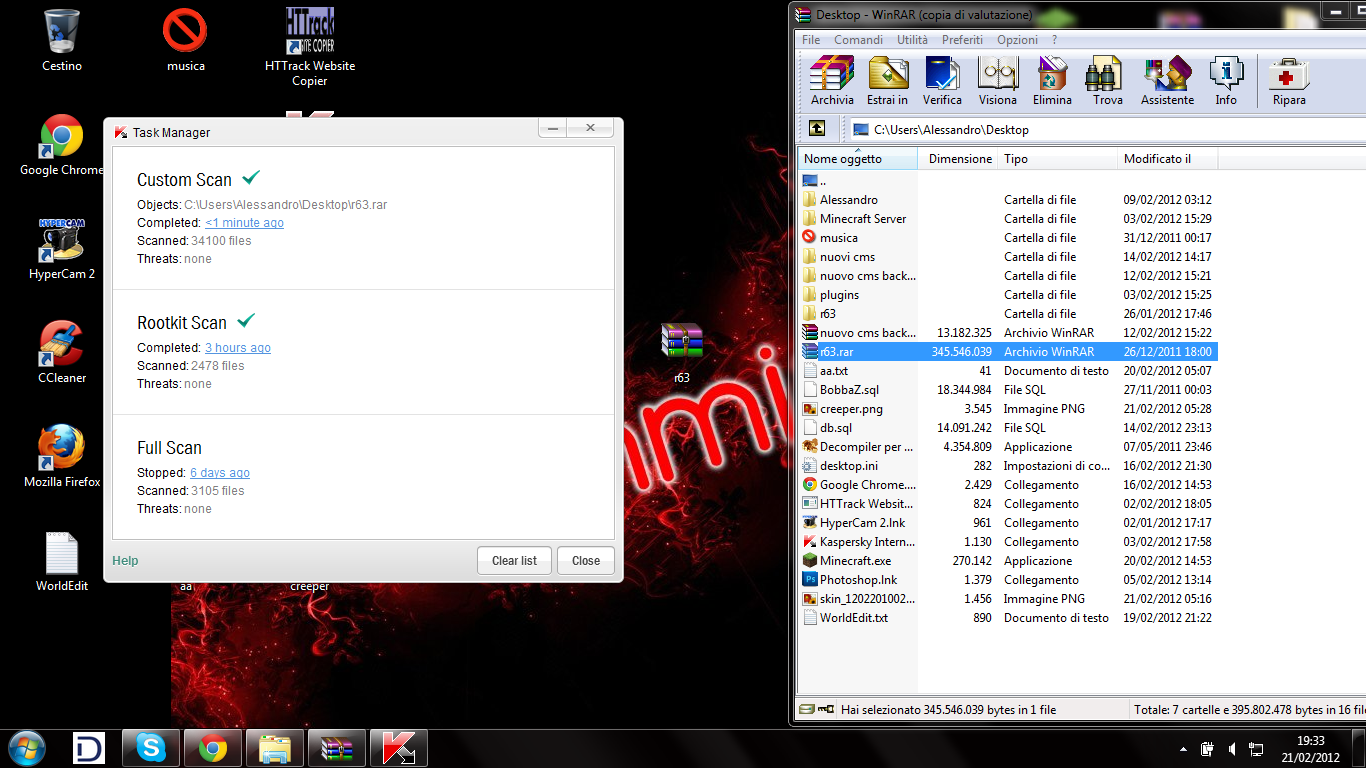The height and width of the screenshot is (768, 1366).
Task: Select the CCleaner desktop icon
Action: (x=62, y=353)
